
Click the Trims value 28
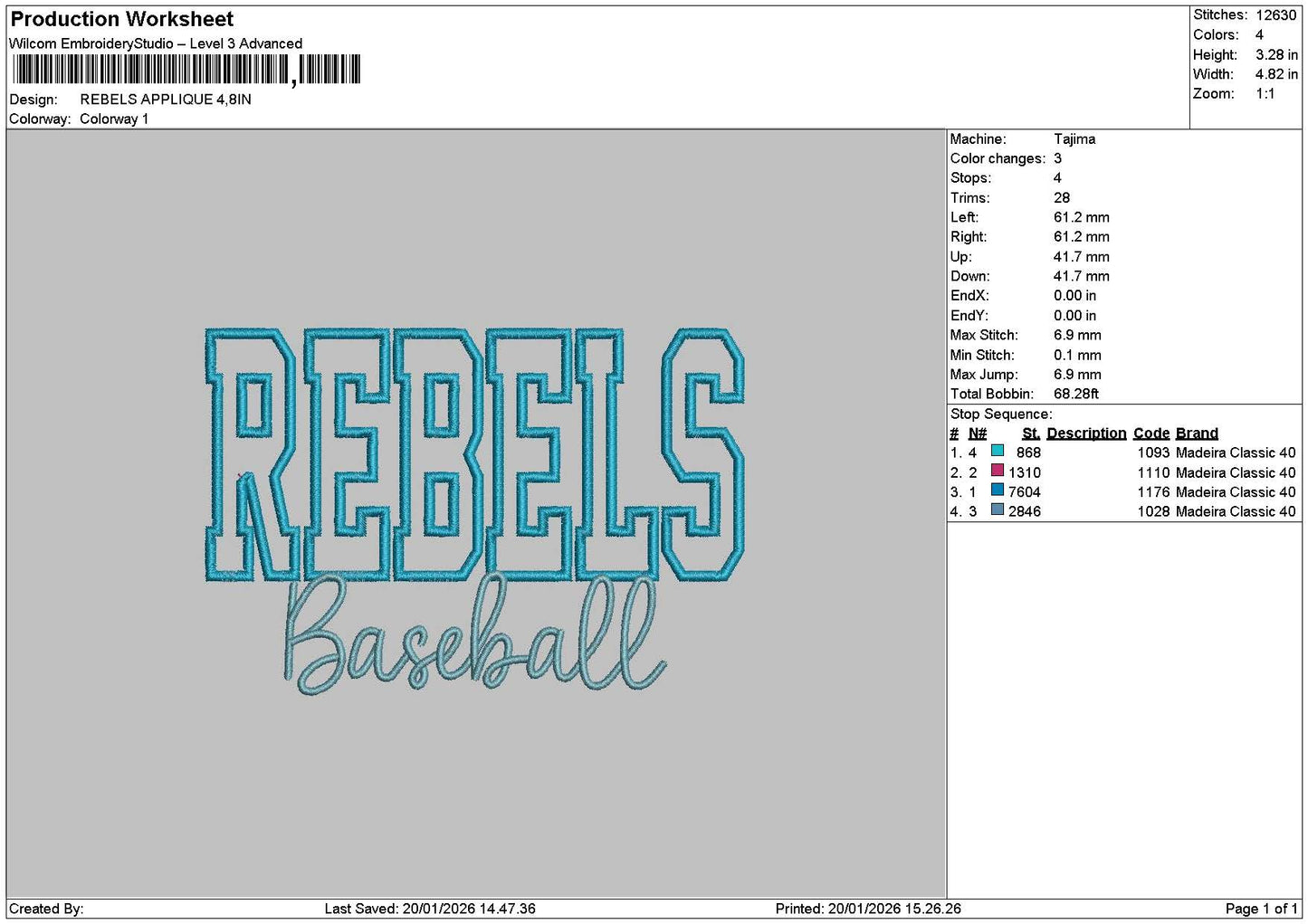(1062, 198)
